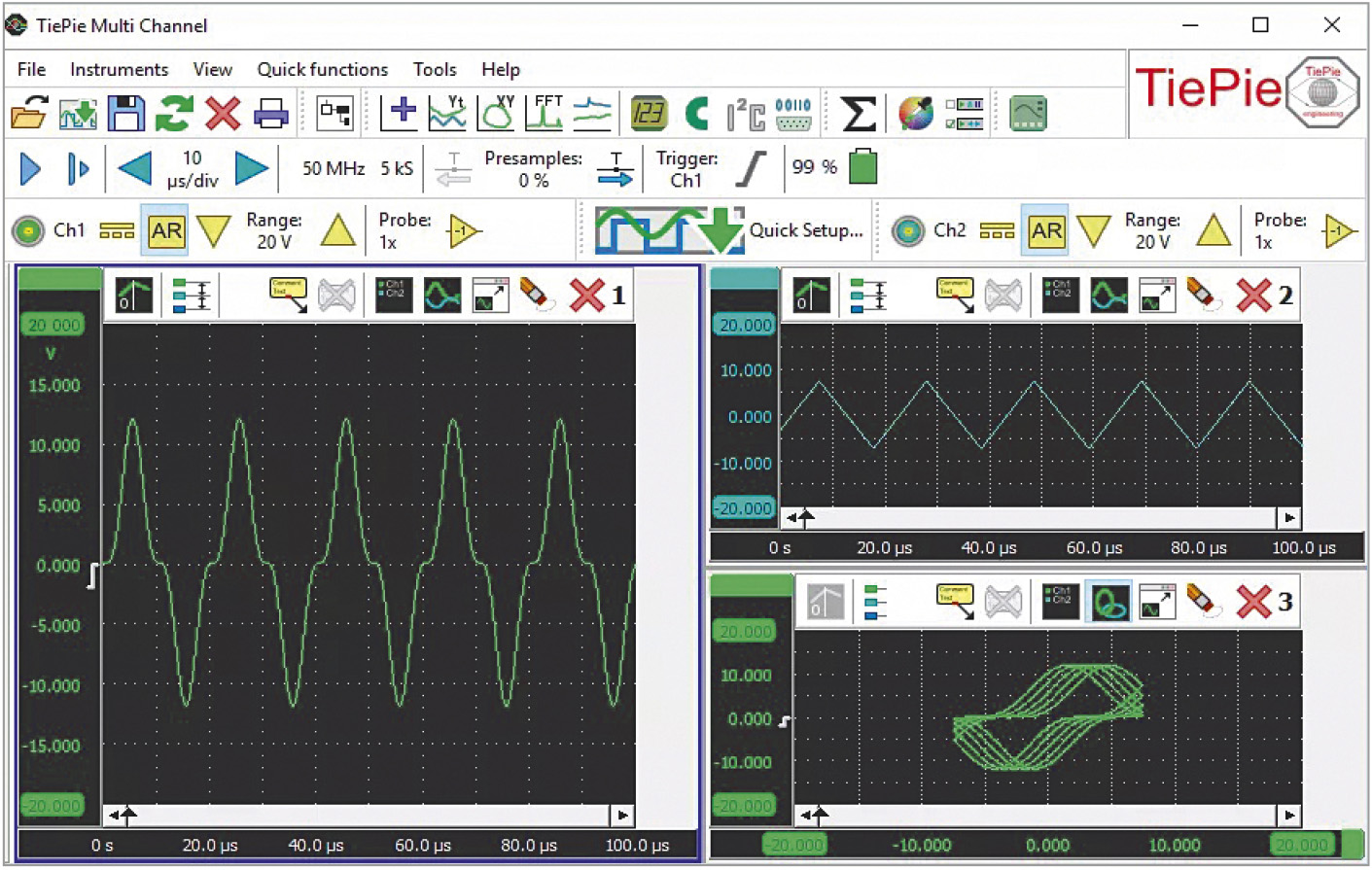Open the File menu
Viewport: 1372px width, 870px height.
coord(31,69)
